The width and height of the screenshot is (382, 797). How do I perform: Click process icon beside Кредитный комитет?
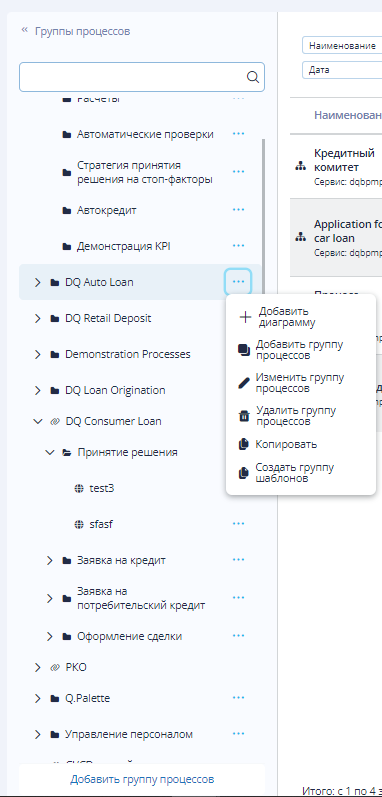coord(301,167)
